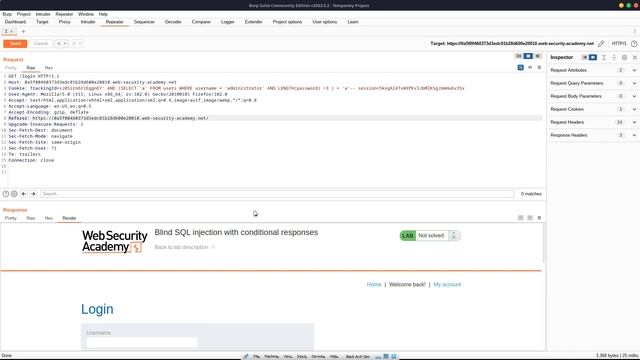Open search settings gear icon
640x360 pixels.
tap(14, 194)
